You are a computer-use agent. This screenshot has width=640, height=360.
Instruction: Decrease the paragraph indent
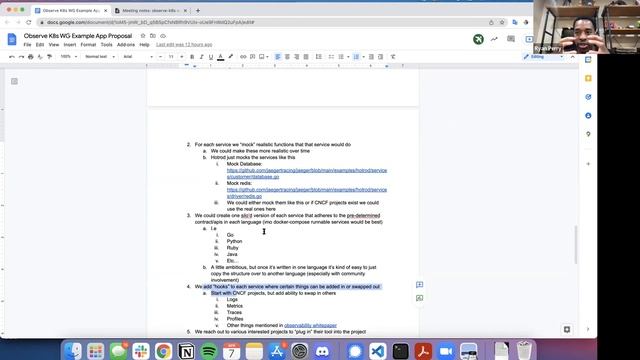(371, 57)
